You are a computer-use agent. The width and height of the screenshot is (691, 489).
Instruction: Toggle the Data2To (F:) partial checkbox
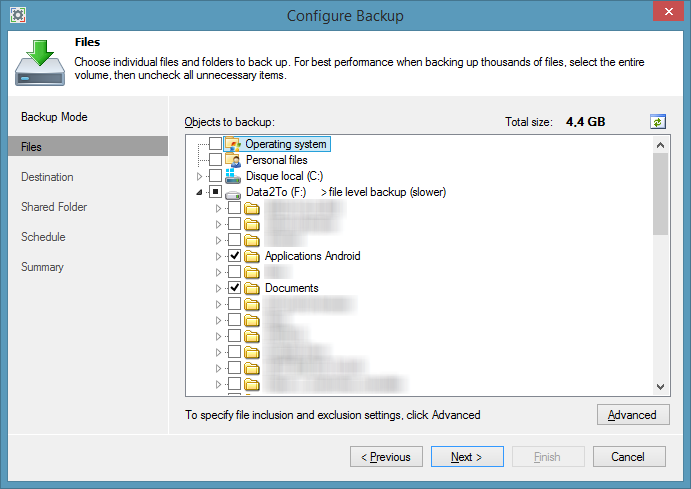pyautogui.click(x=215, y=192)
